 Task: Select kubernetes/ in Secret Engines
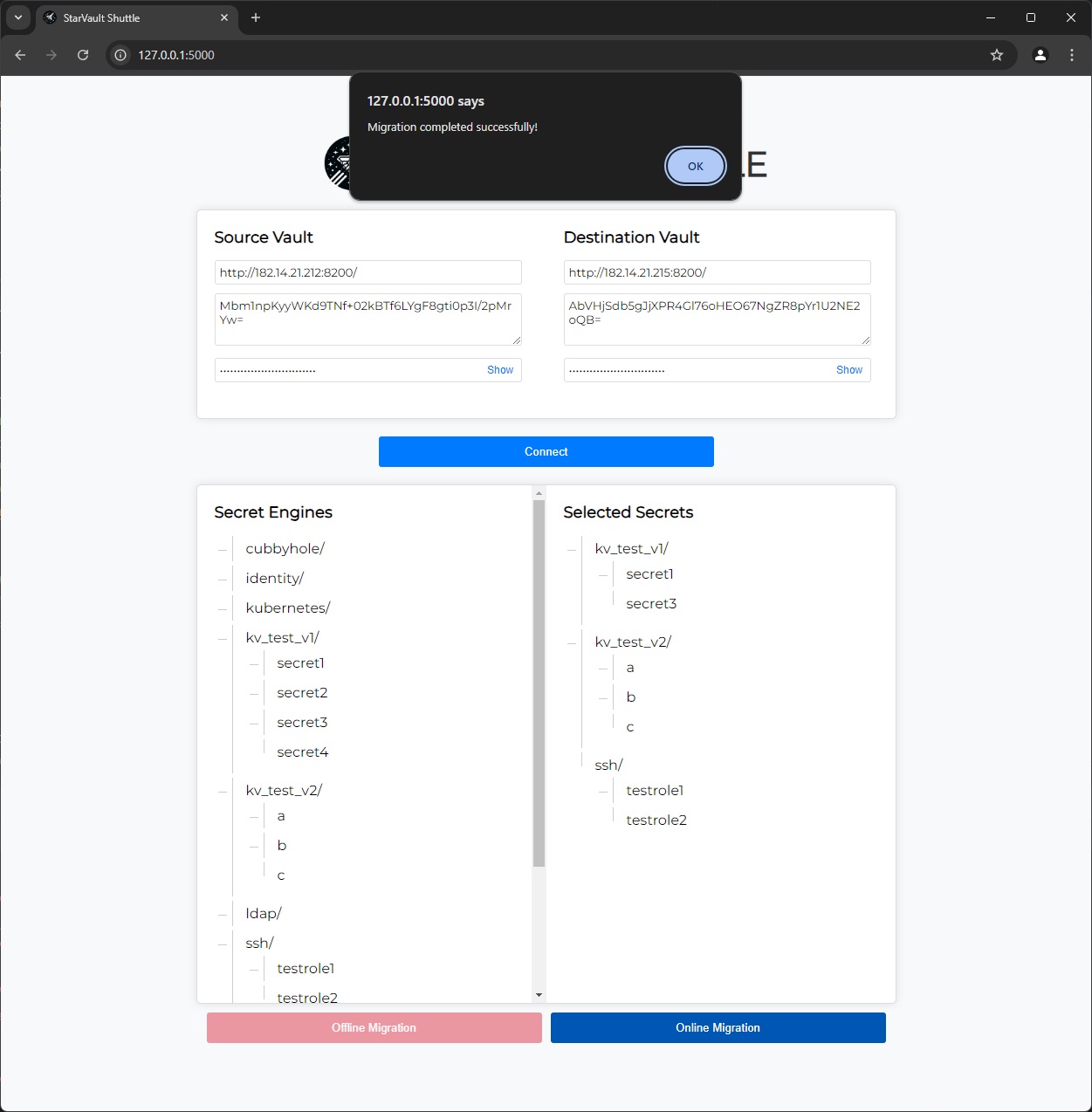(287, 607)
